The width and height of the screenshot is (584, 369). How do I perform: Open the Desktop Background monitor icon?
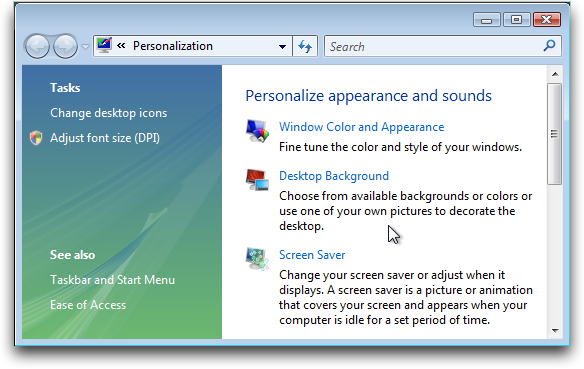[257, 180]
